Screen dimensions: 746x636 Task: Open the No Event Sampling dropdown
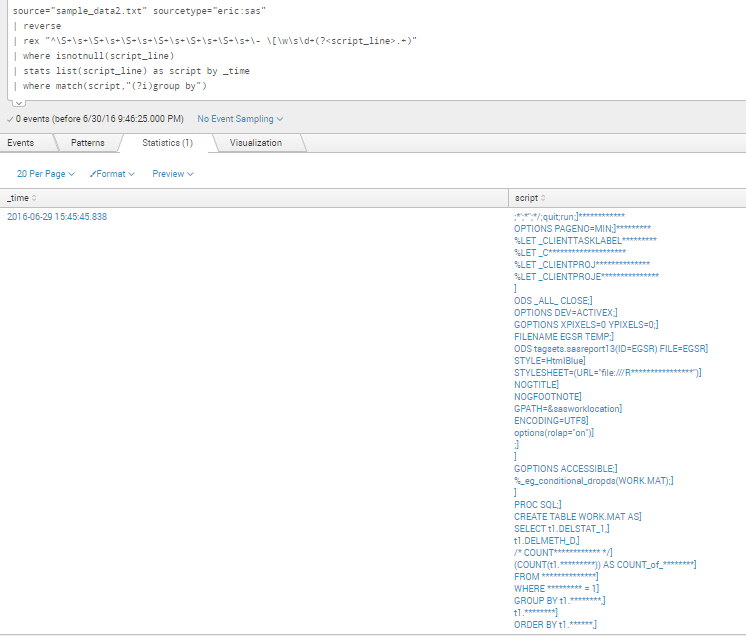(x=240, y=119)
